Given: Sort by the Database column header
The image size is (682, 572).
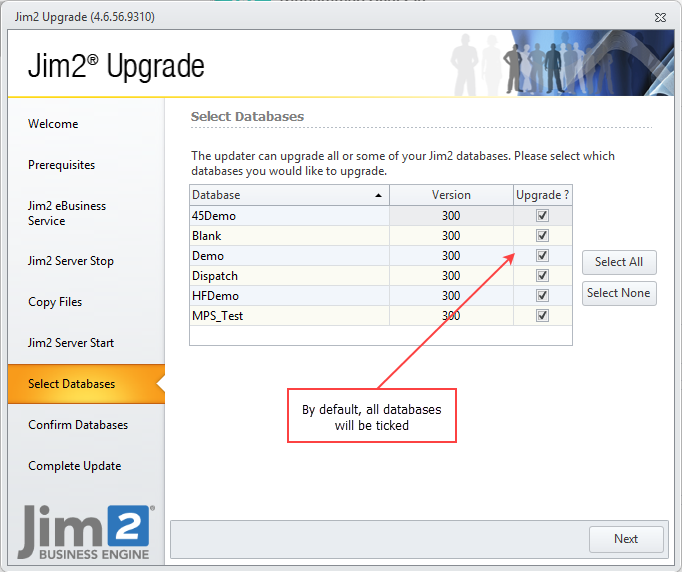Looking at the screenshot, I should [289, 195].
